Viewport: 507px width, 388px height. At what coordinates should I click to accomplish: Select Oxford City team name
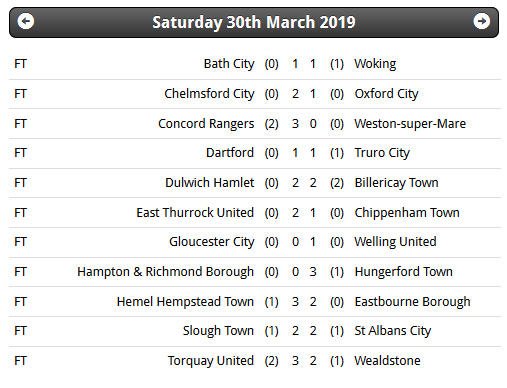tap(386, 94)
